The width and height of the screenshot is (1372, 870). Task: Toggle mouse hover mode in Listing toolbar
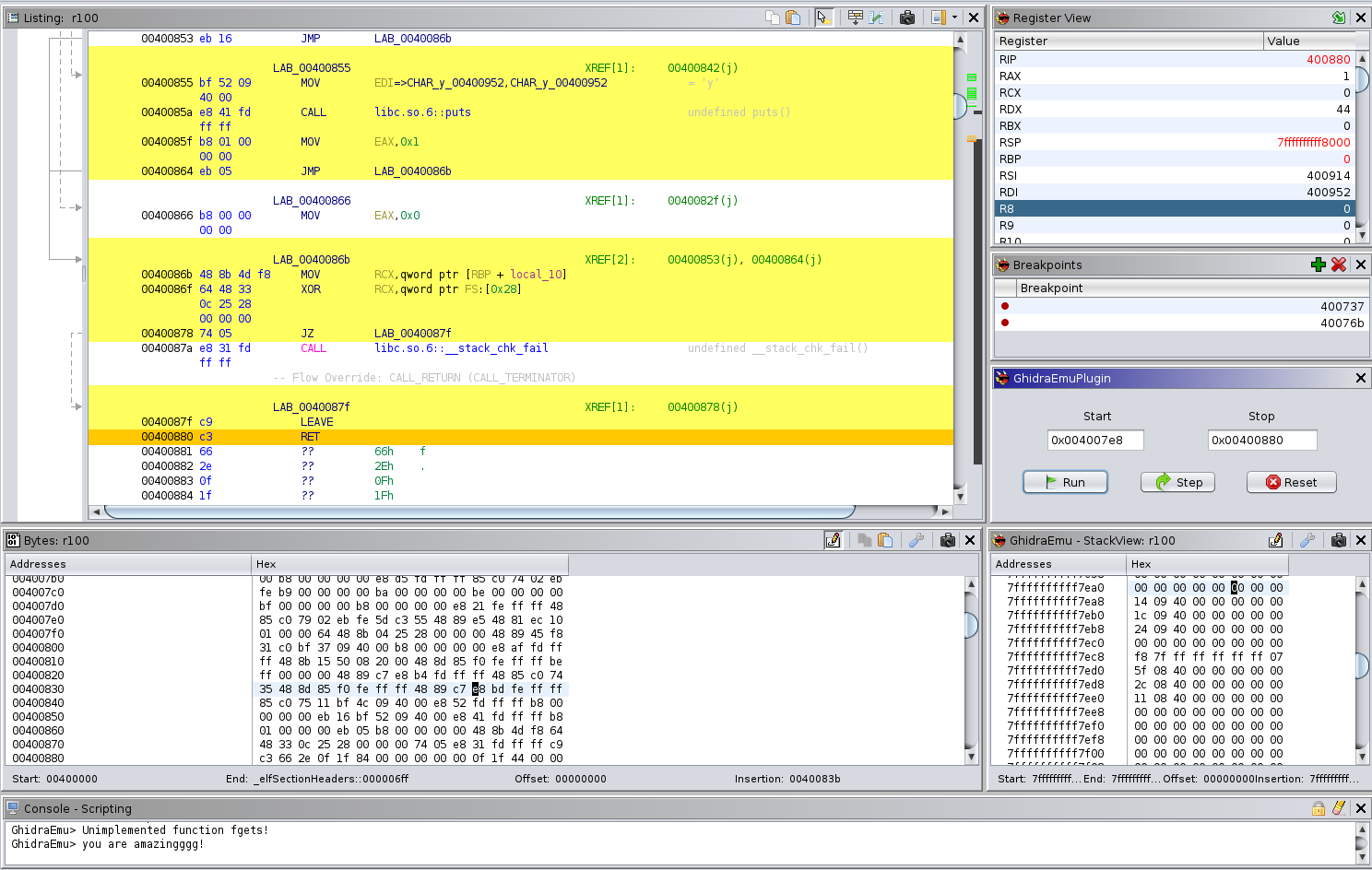pos(824,18)
